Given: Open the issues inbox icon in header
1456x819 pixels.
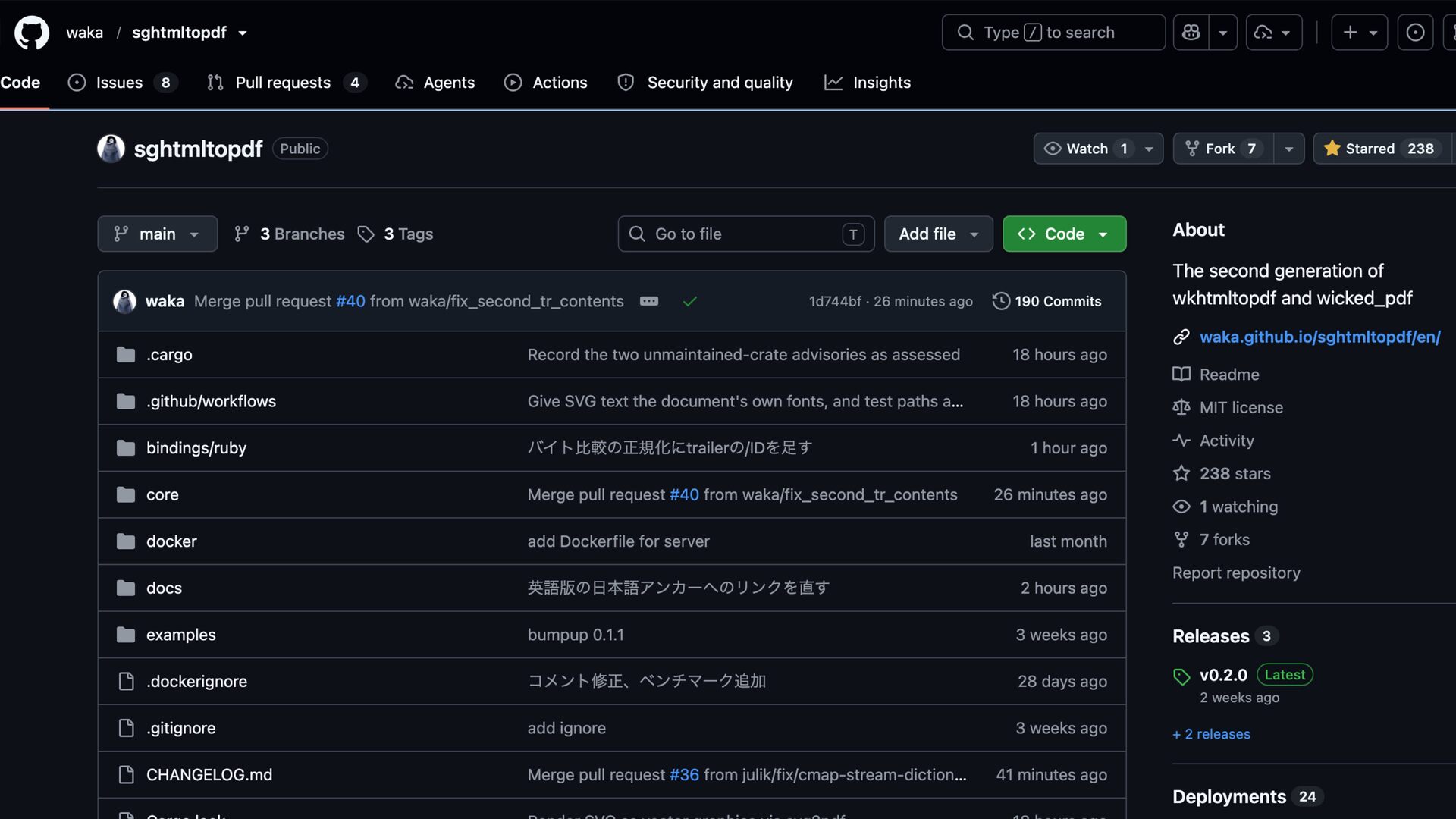Looking at the screenshot, I should [1415, 33].
